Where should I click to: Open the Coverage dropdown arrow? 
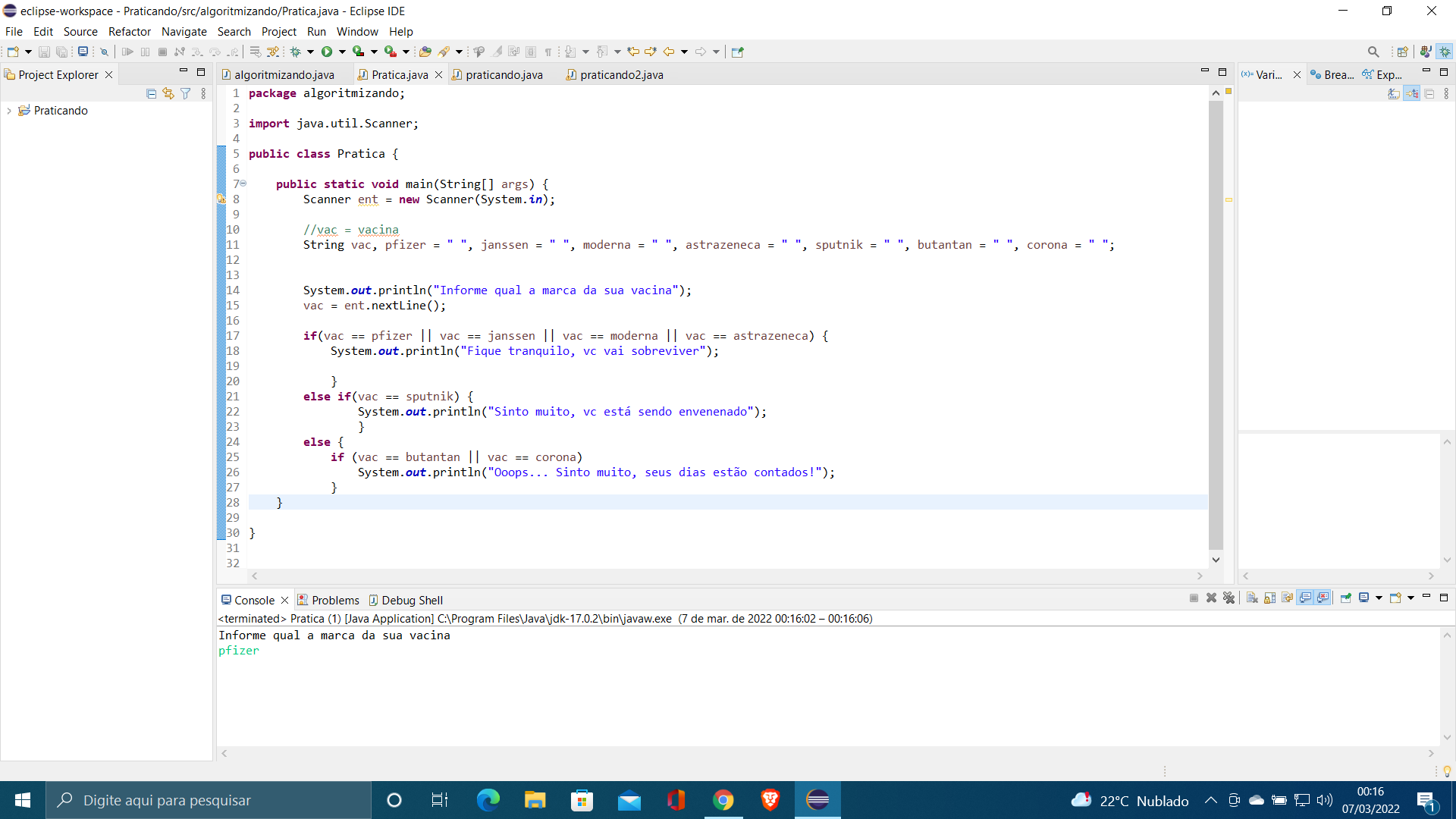click(374, 52)
